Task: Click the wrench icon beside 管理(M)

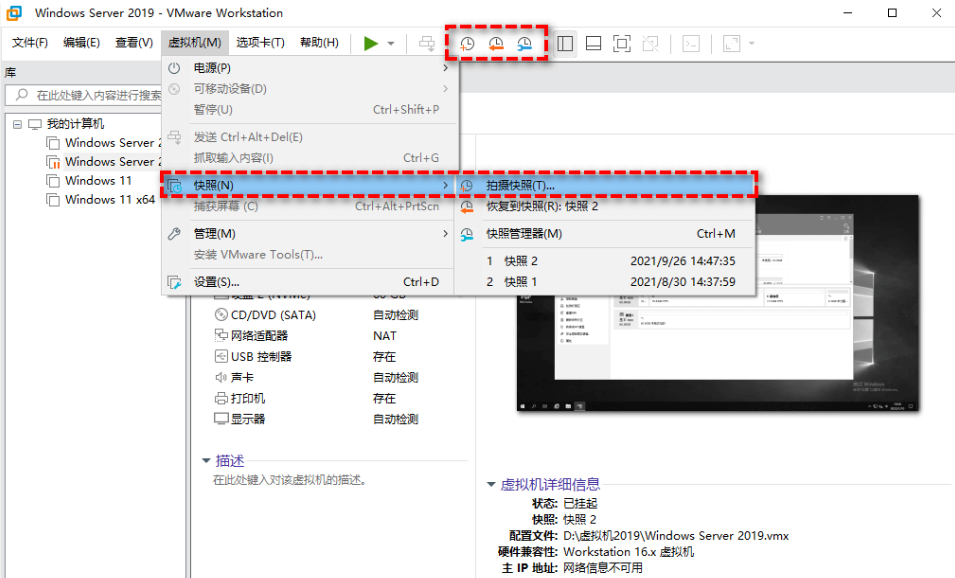Action: pos(174,234)
